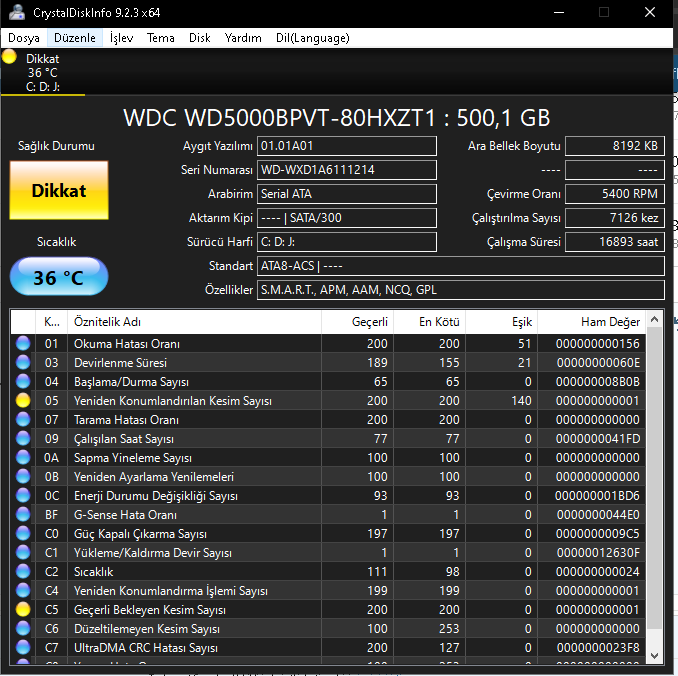678x676 pixels.
Task: Select the Devirlenme Süresi row
Action: pyautogui.click(x=328, y=363)
